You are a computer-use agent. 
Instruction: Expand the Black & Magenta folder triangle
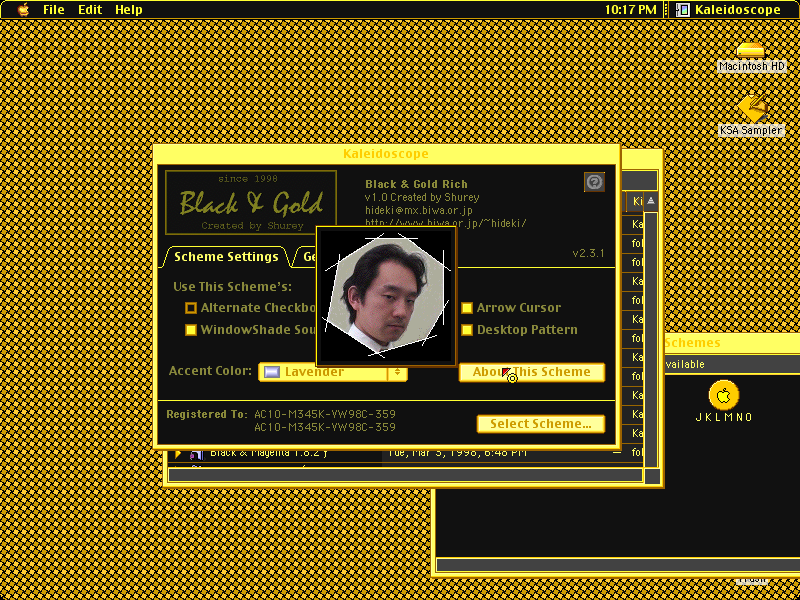pyautogui.click(x=178, y=454)
